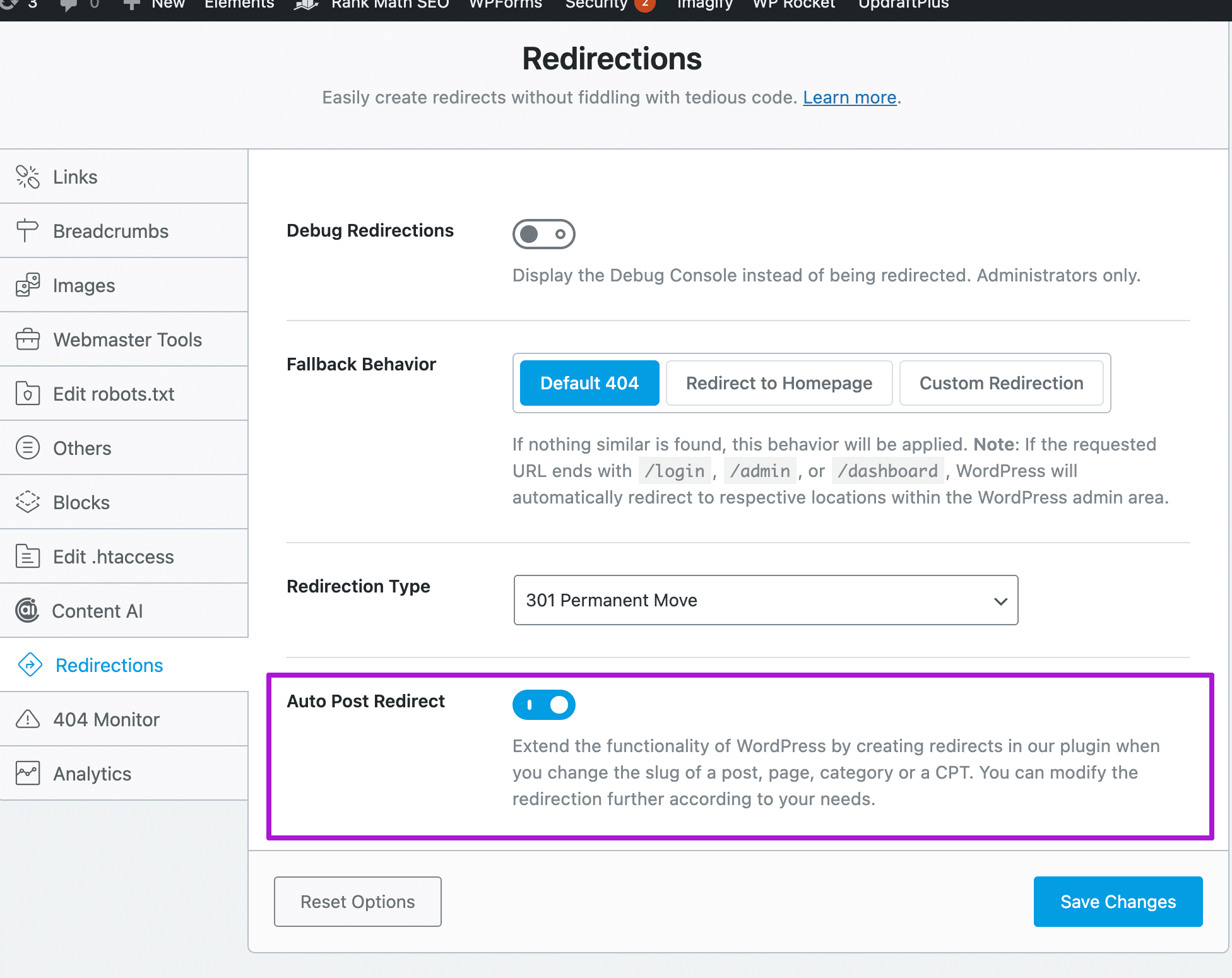1232x978 pixels.
Task: Select Redirect to Homepage fallback option
Action: tap(779, 383)
